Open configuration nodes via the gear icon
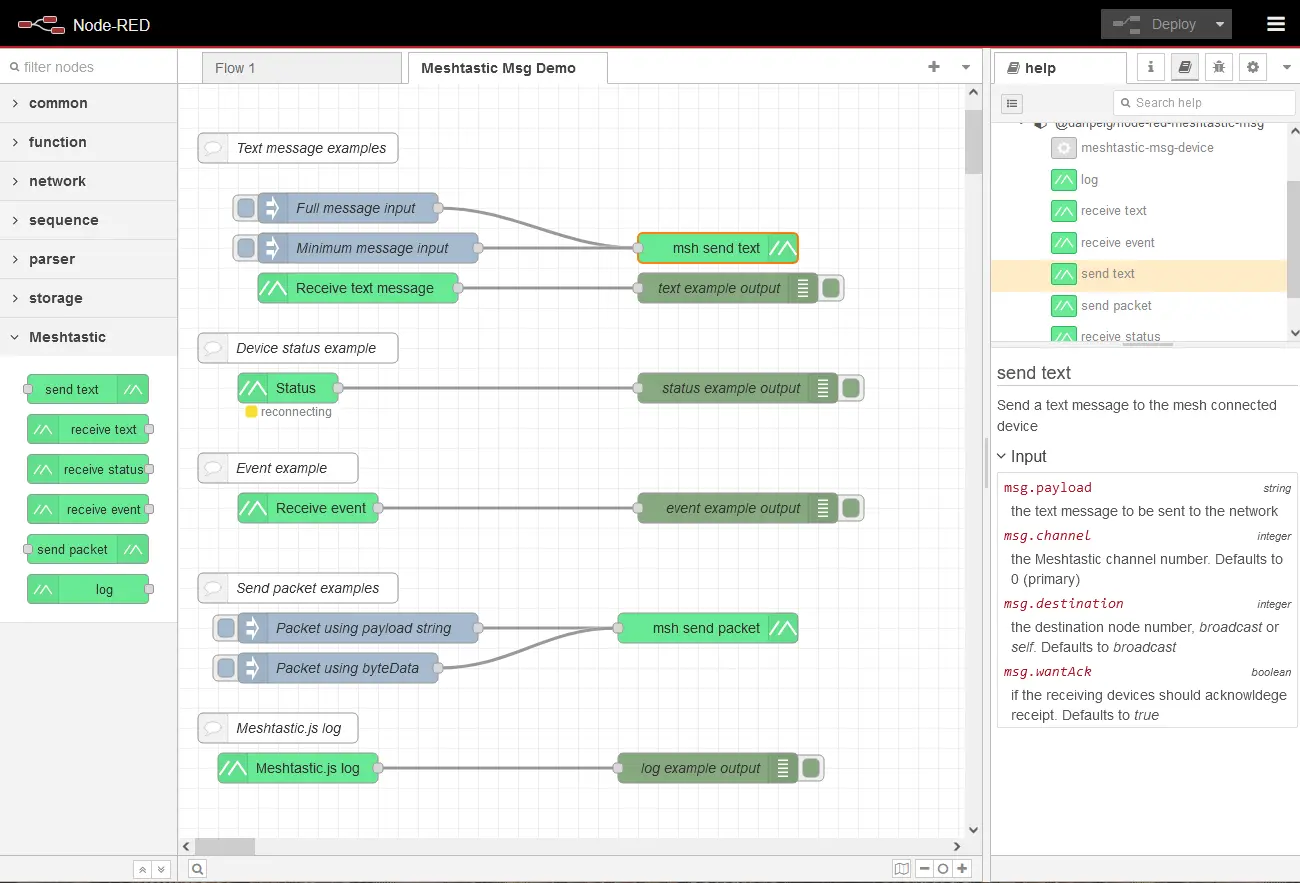 [x=1252, y=67]
